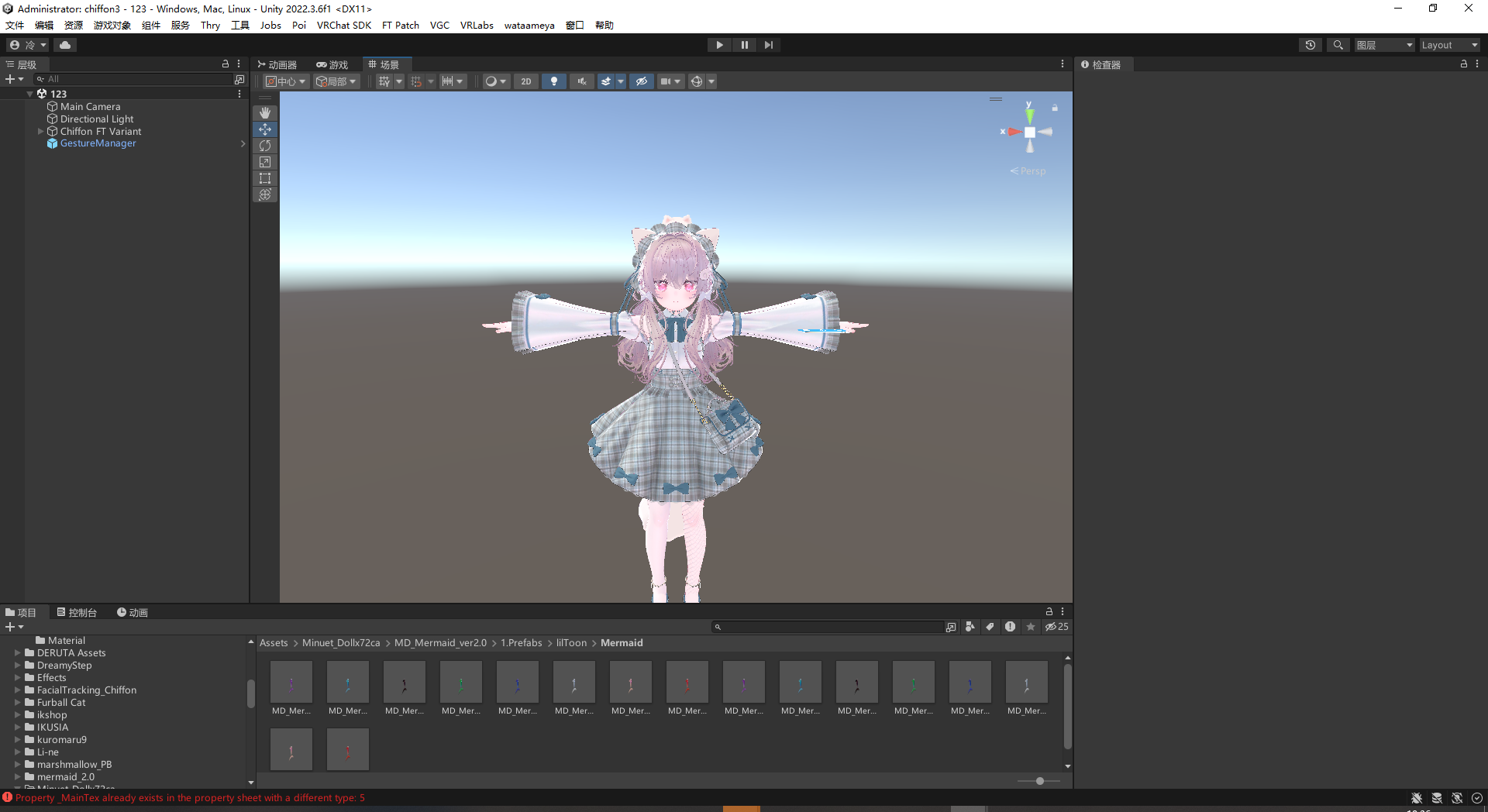Image resolution: width=1488 pixels, height=812 pixels.
Task: Open the shading draw mode dropdown
Action: [x=495, y=81]
